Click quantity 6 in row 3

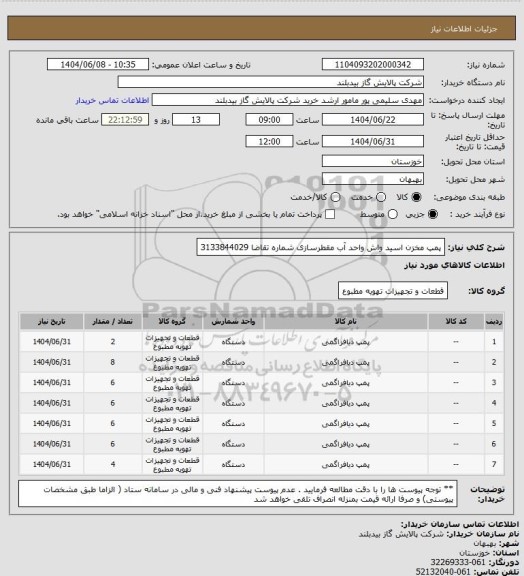pos(112,383)
